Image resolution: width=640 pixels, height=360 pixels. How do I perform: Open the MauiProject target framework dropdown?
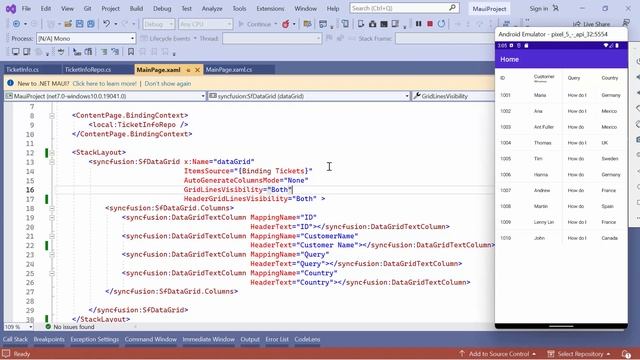tap(105, 96)
